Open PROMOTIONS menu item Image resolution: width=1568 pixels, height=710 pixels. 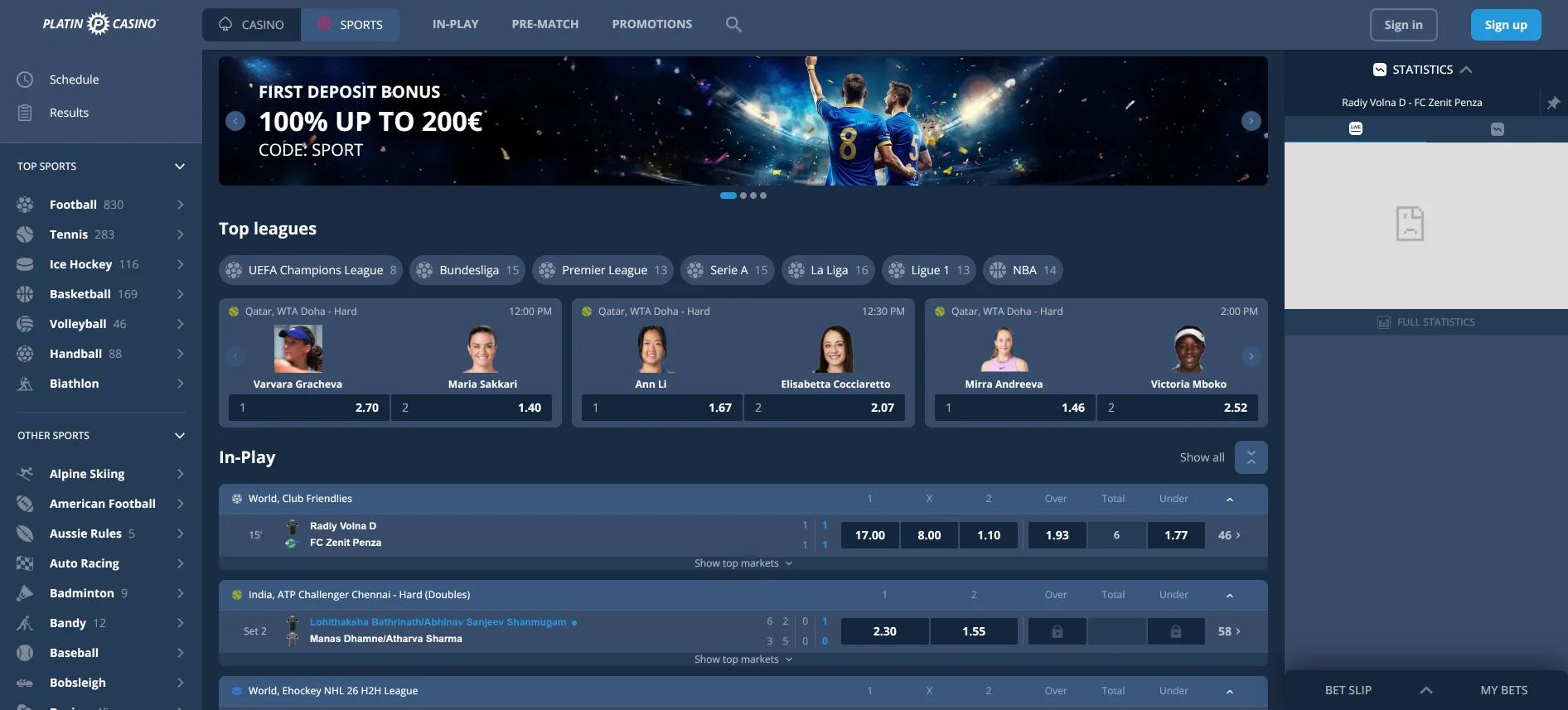[652, 24]
